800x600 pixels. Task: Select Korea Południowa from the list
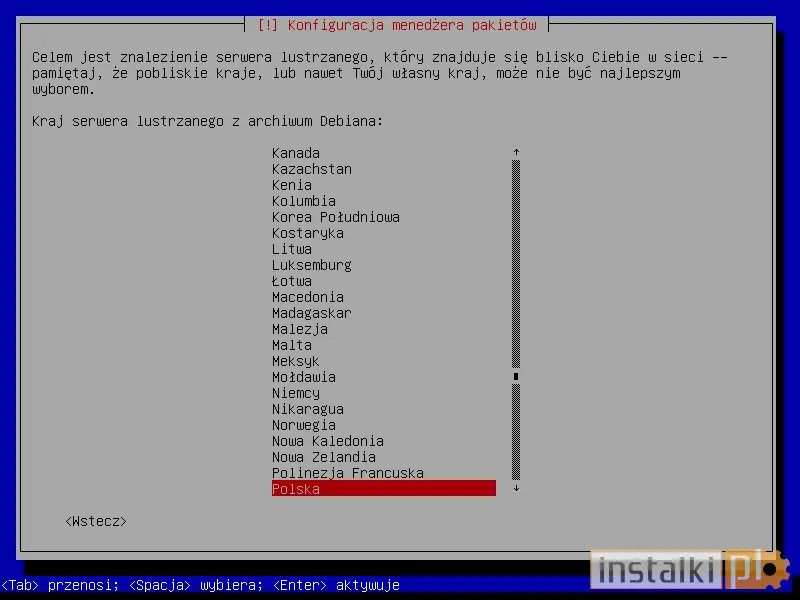[335, 217]
